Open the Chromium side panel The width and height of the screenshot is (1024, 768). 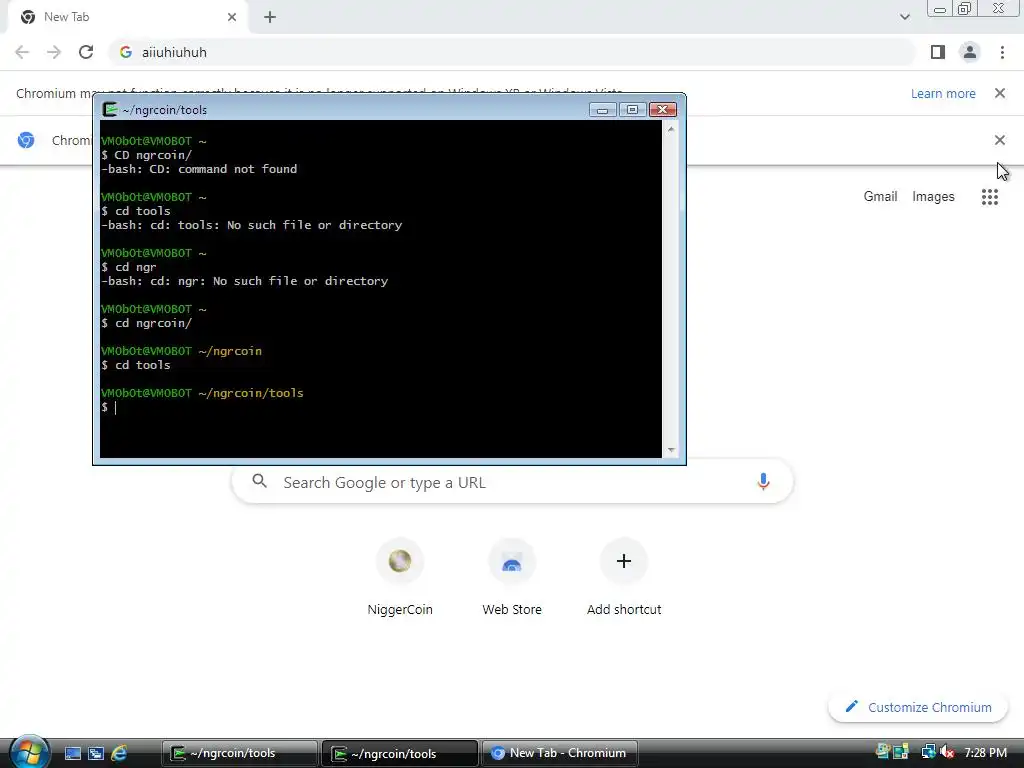(938, 52)
